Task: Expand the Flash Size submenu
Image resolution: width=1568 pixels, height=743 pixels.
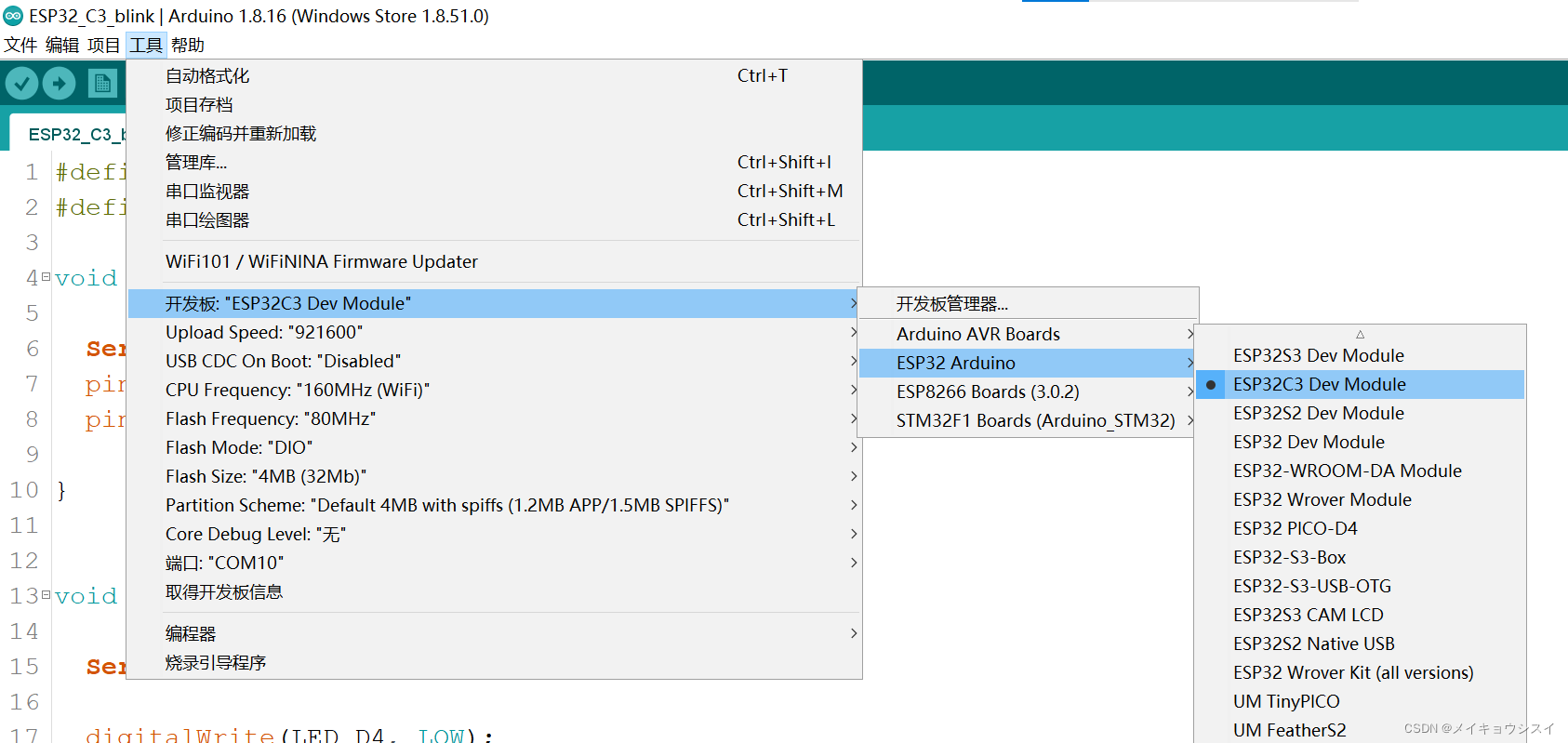Action: (494, 476)
